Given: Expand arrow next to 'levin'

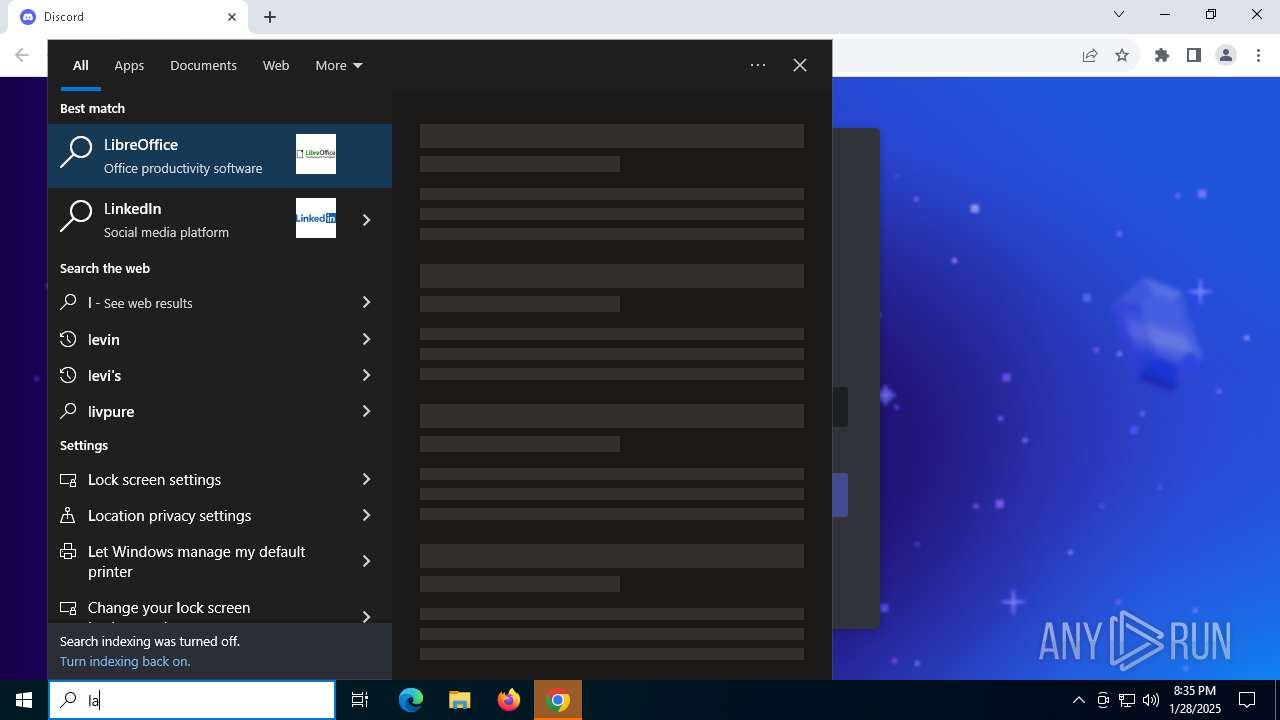Looking at the screenshot, I should pos(366,339).
